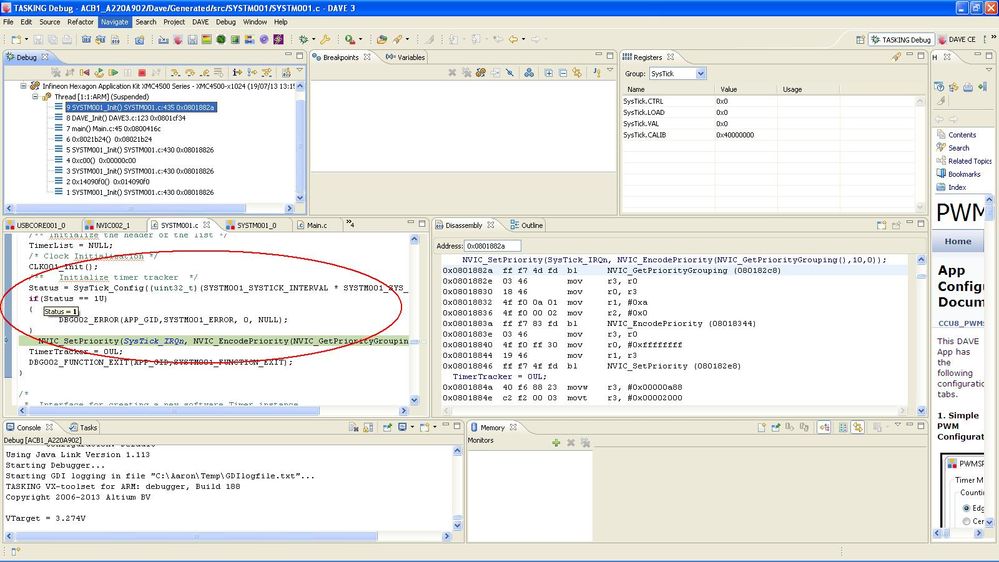Open the Group SysTick dropdown
The width and height of the screenshot is (999, 562).
700,73
